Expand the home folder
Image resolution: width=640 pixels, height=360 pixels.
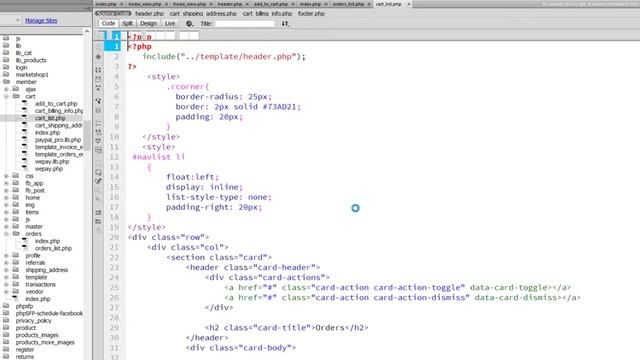pyautogui.click(x=6, y=198)
